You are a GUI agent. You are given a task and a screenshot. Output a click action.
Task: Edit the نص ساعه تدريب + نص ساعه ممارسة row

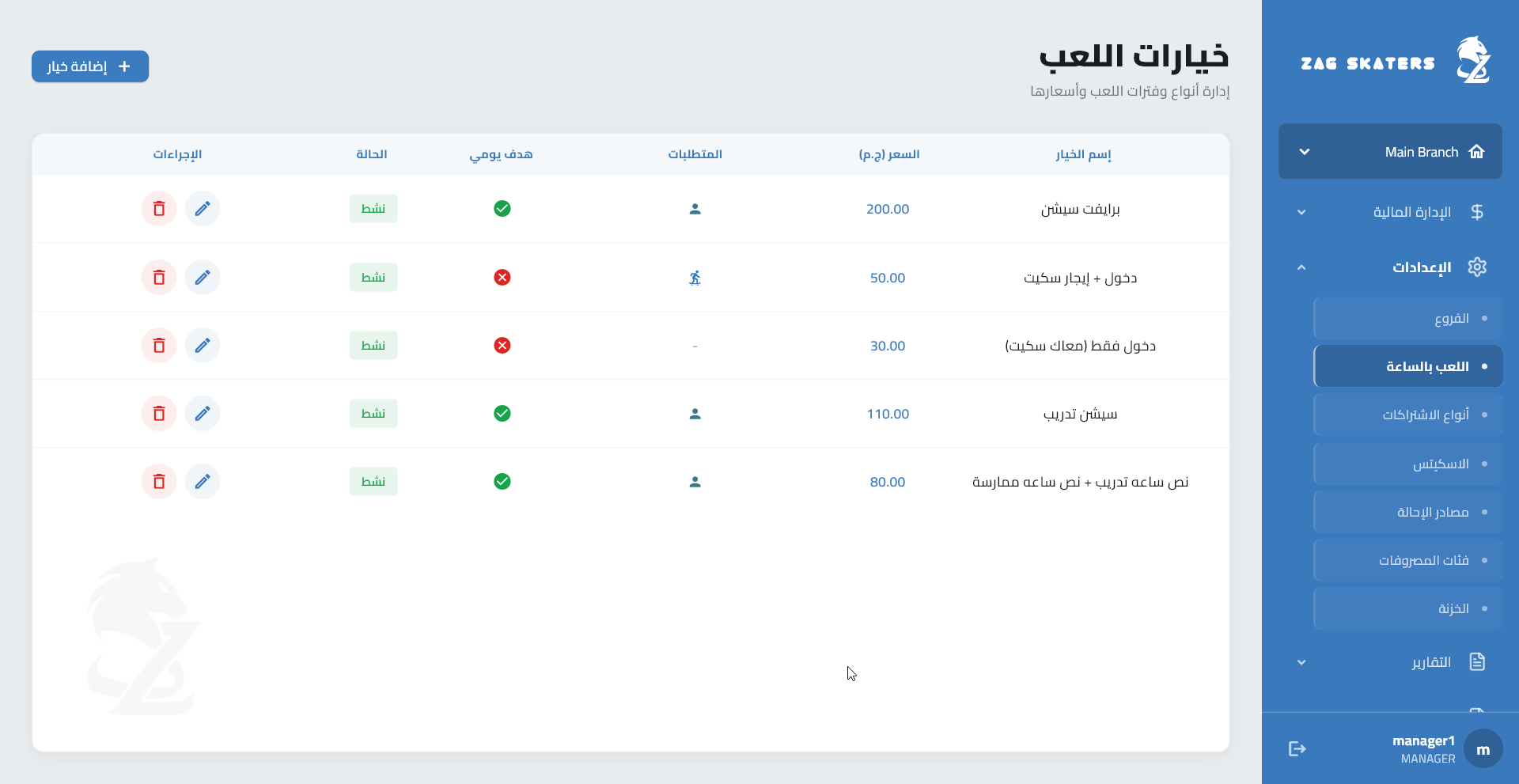pyautogui.click(x=203, y=482)
